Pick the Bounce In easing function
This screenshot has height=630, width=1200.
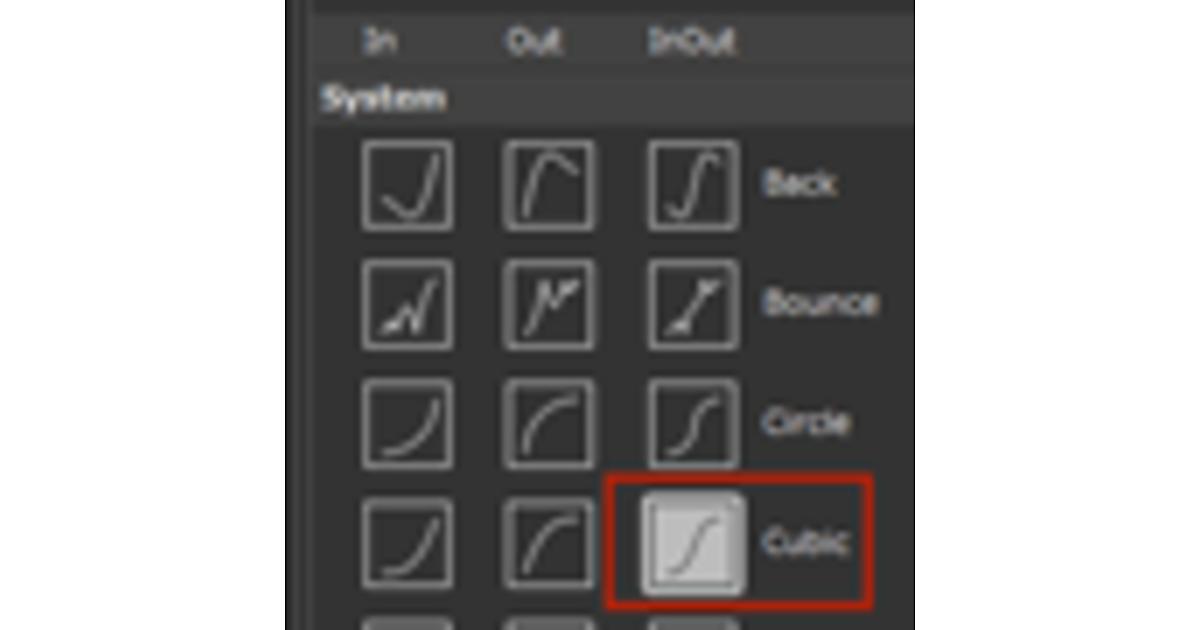(x=407, y=305)
